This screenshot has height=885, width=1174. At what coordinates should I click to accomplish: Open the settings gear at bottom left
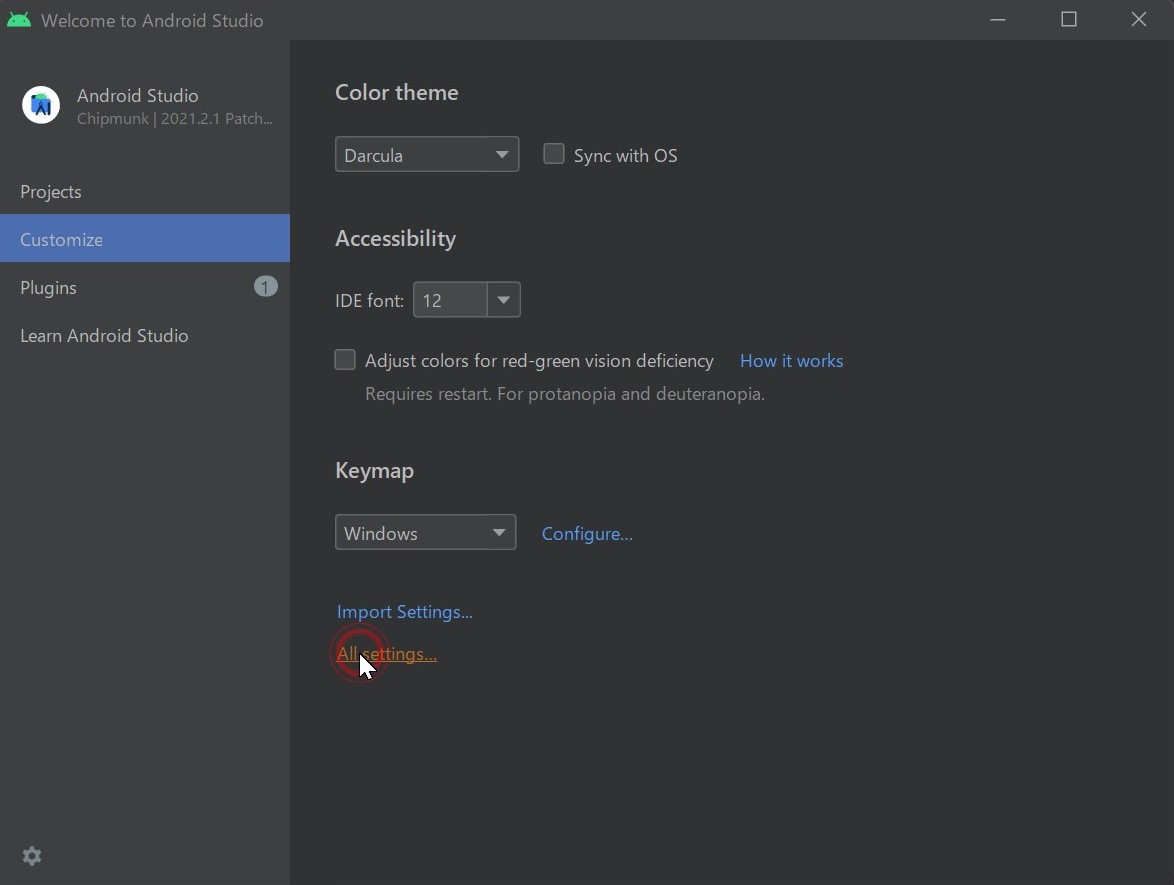(31, 856)
